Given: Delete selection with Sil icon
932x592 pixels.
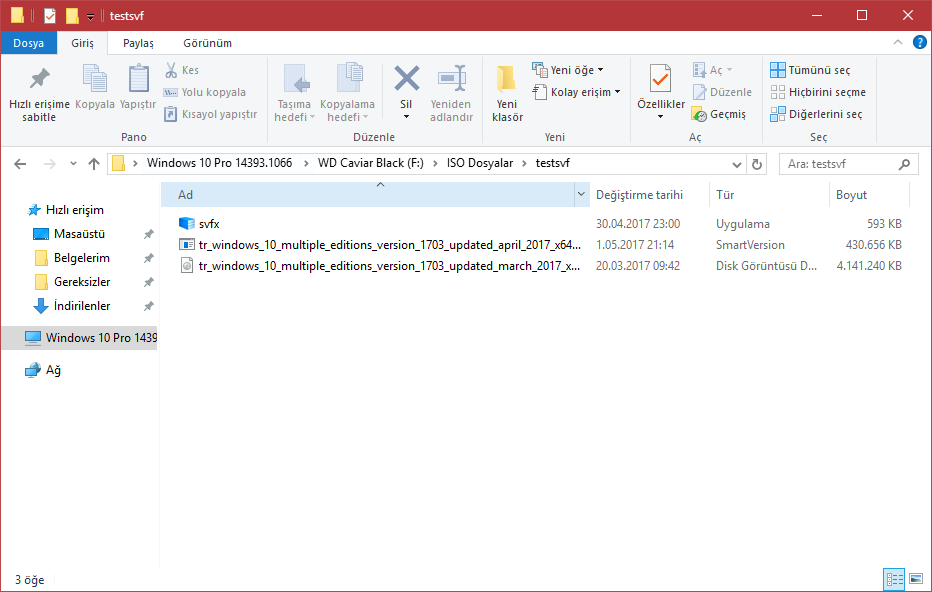Looking at the screenshot, I should pos(407,78).
